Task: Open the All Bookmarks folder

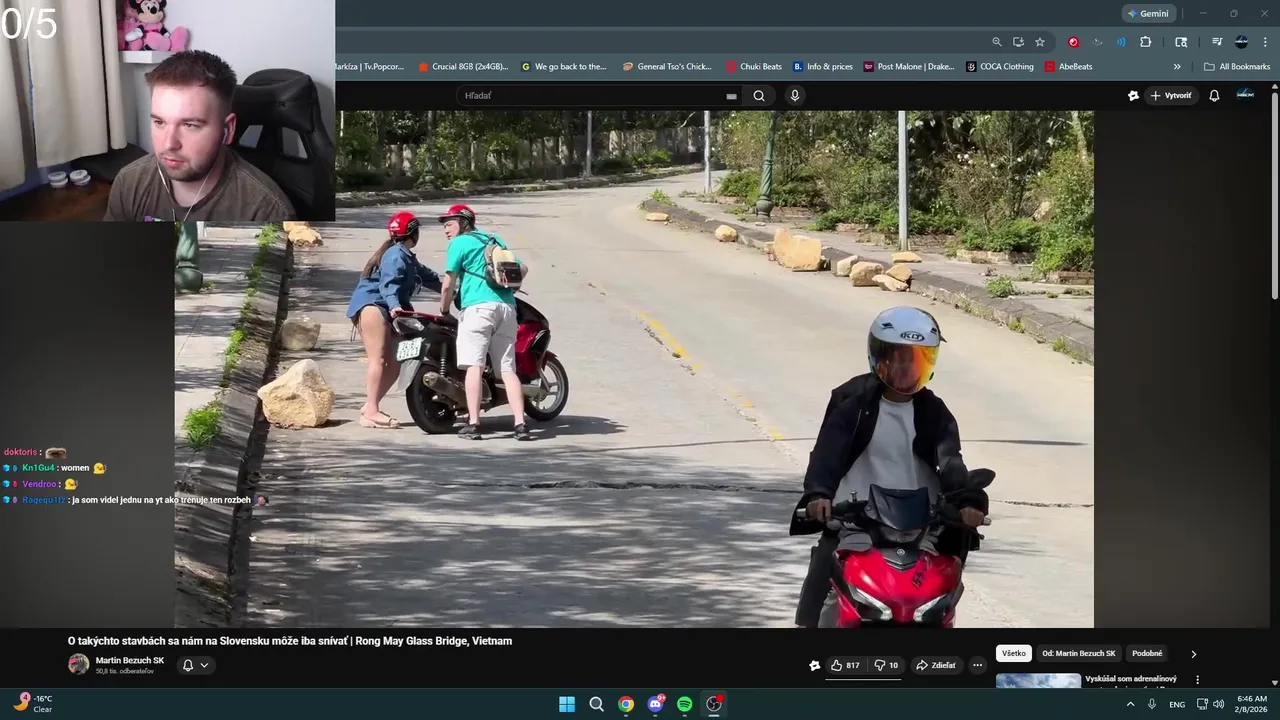Action: coord(1237,67)
